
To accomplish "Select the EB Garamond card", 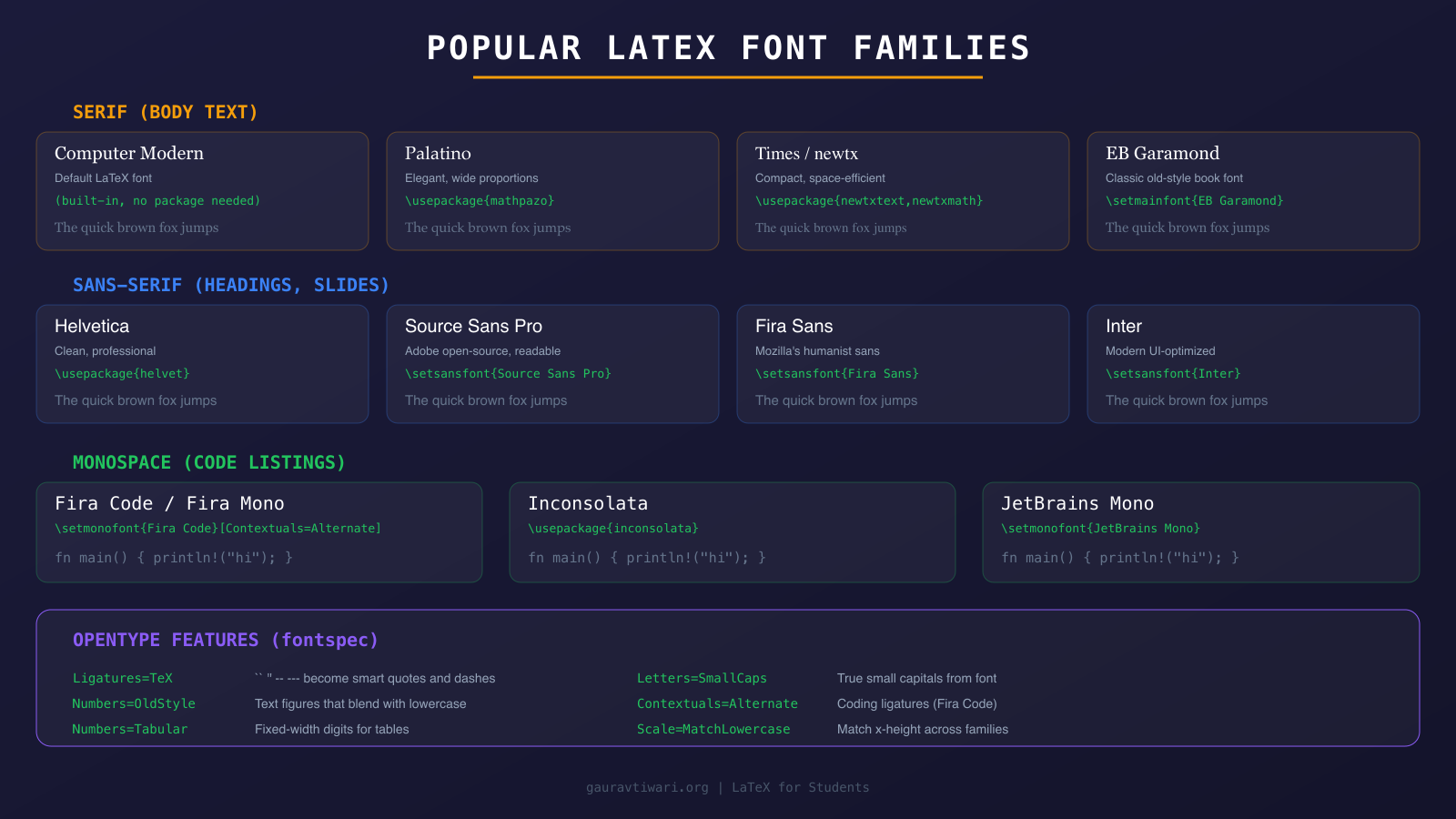I will [x=1253, y=191].
